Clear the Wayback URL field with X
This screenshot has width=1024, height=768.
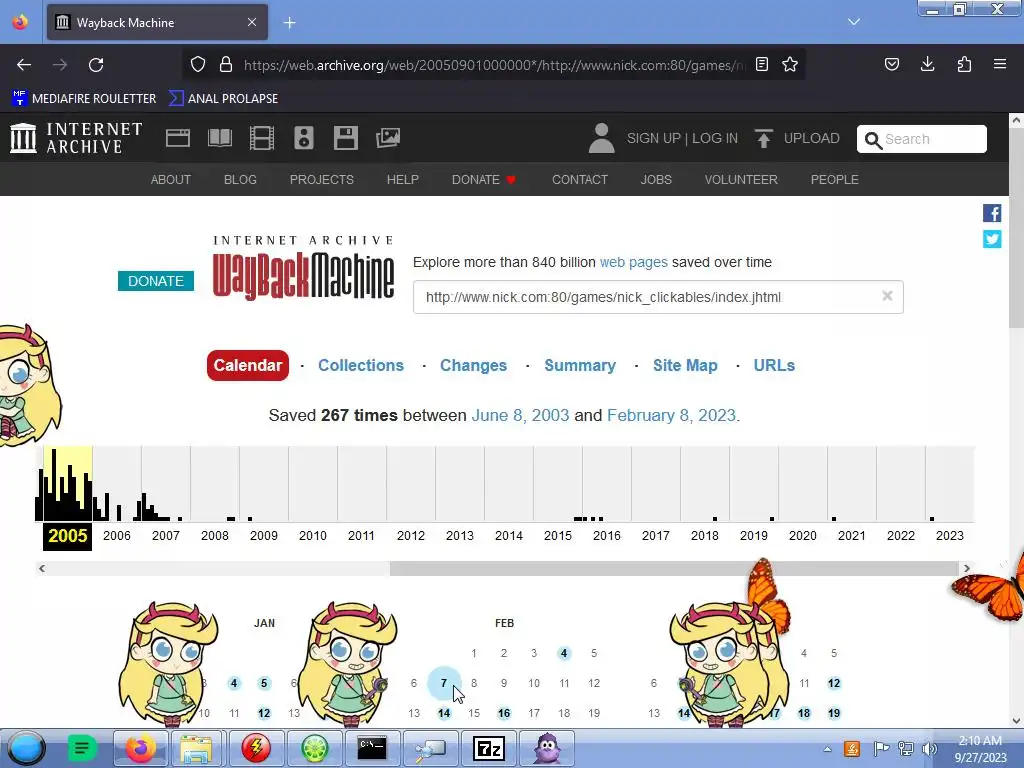[x=887, y=296]
